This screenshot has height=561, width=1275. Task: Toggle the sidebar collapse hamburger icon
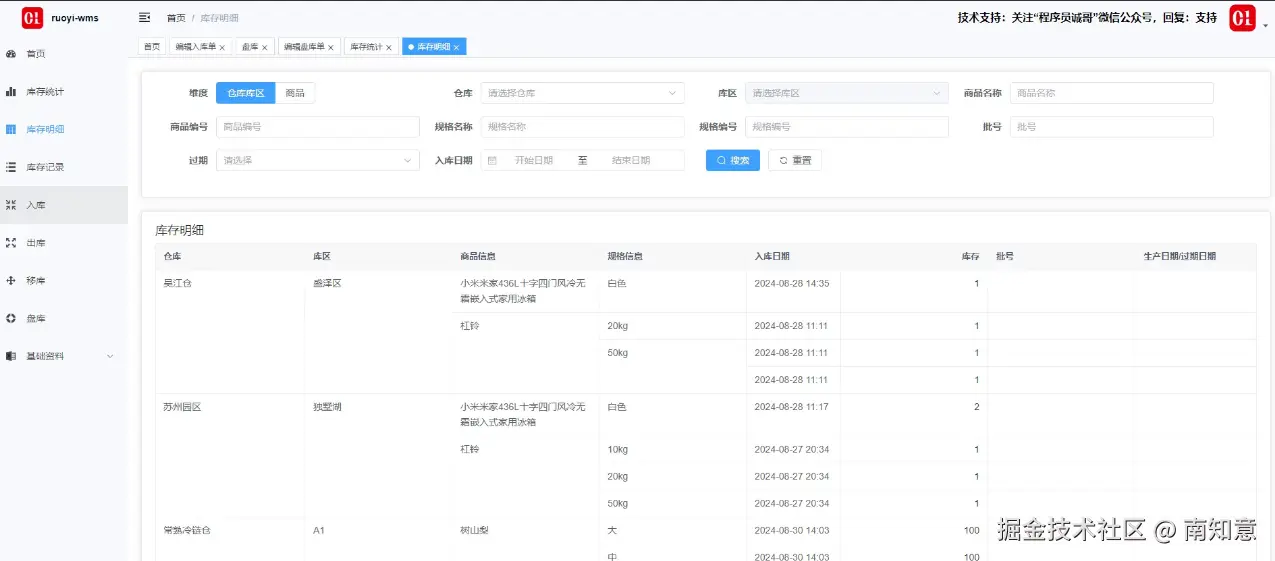click(145, 17)
